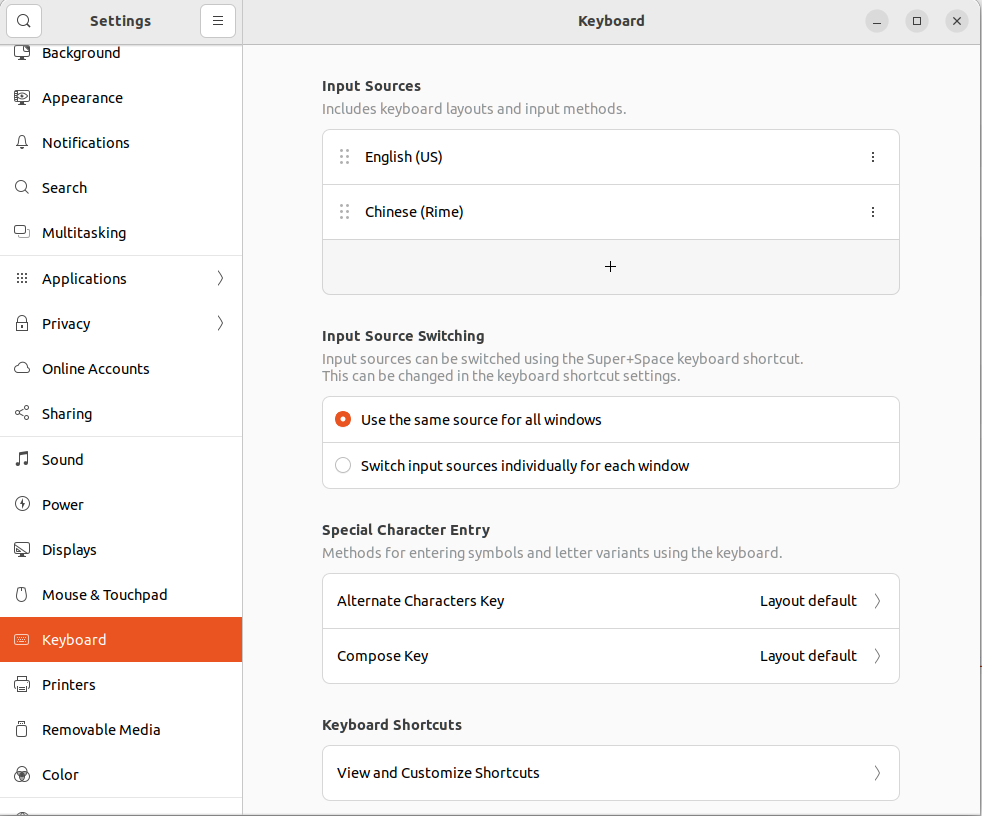Open View and Customize Shortcuts
This screenshot has width=982, height=816.
coord(611,773)
